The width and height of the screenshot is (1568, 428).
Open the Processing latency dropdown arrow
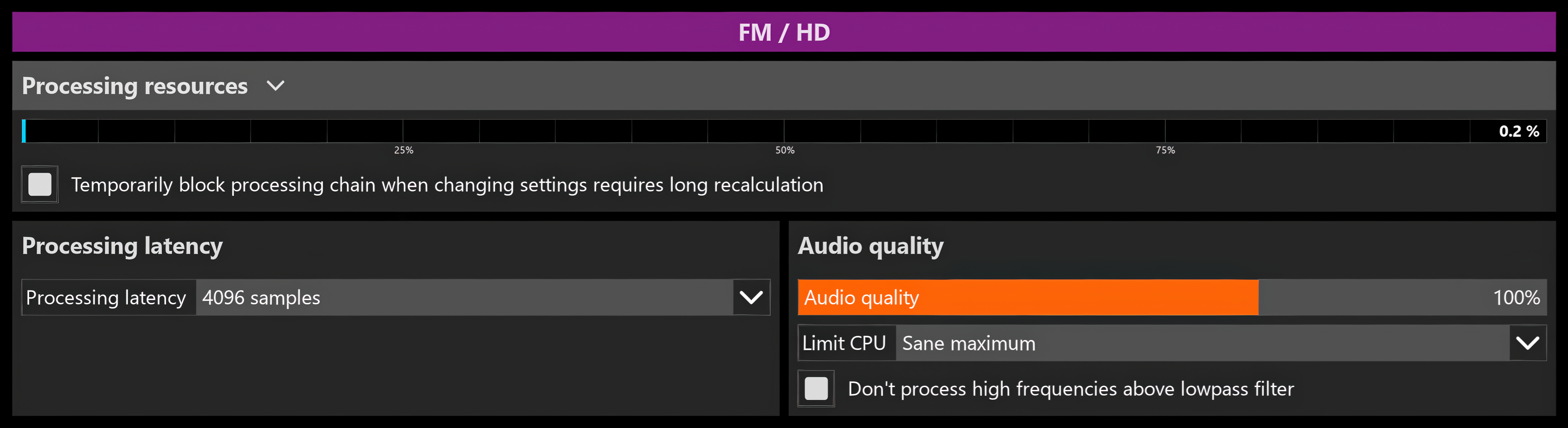pos(751,297)
